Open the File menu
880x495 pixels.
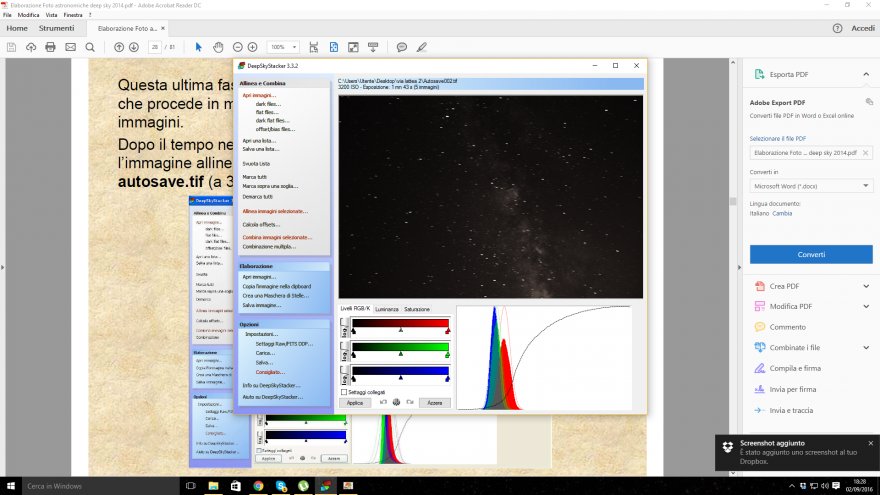coord(7,15)
